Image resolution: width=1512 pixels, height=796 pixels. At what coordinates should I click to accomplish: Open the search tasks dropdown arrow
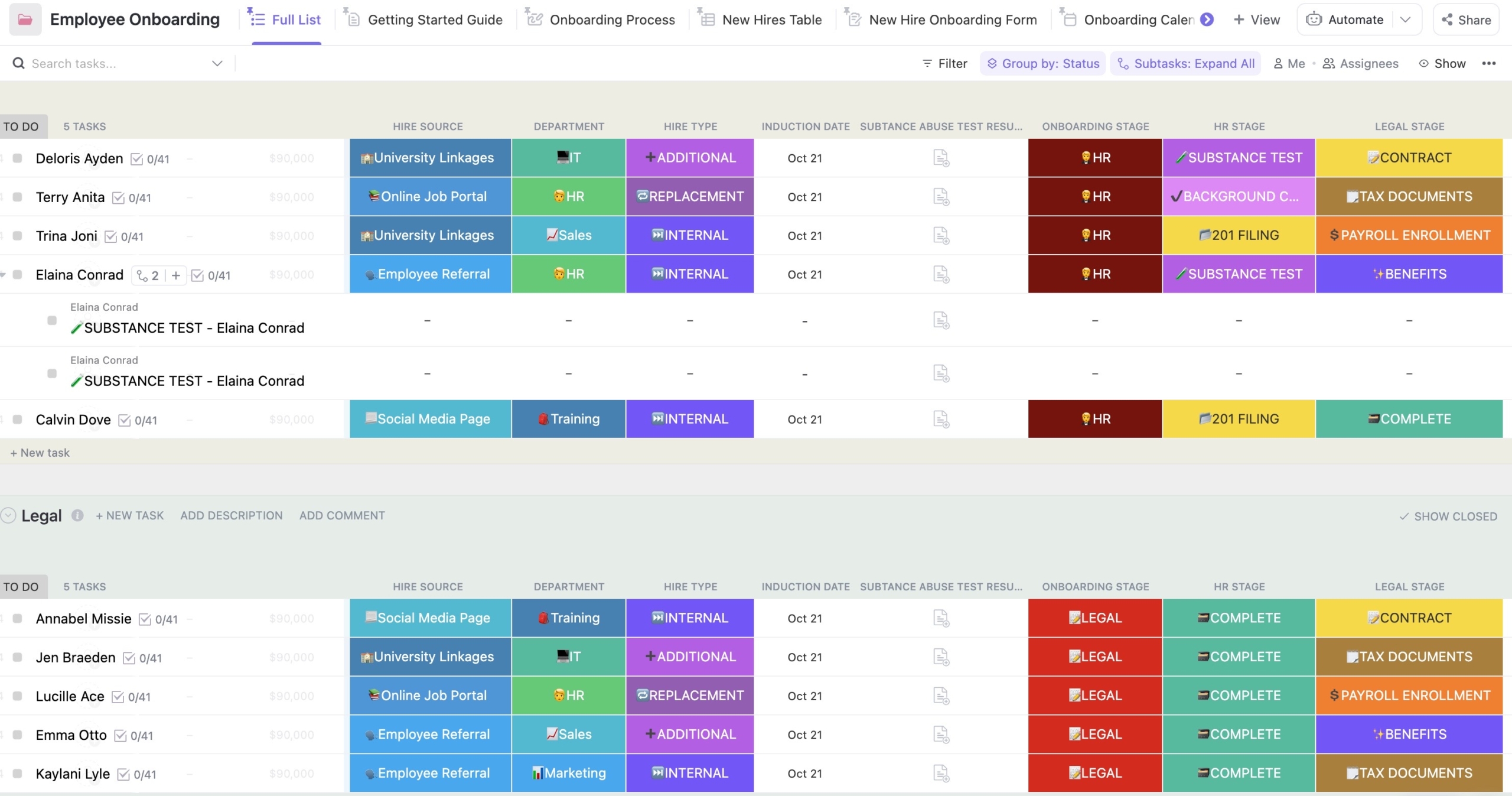point(216,63)
